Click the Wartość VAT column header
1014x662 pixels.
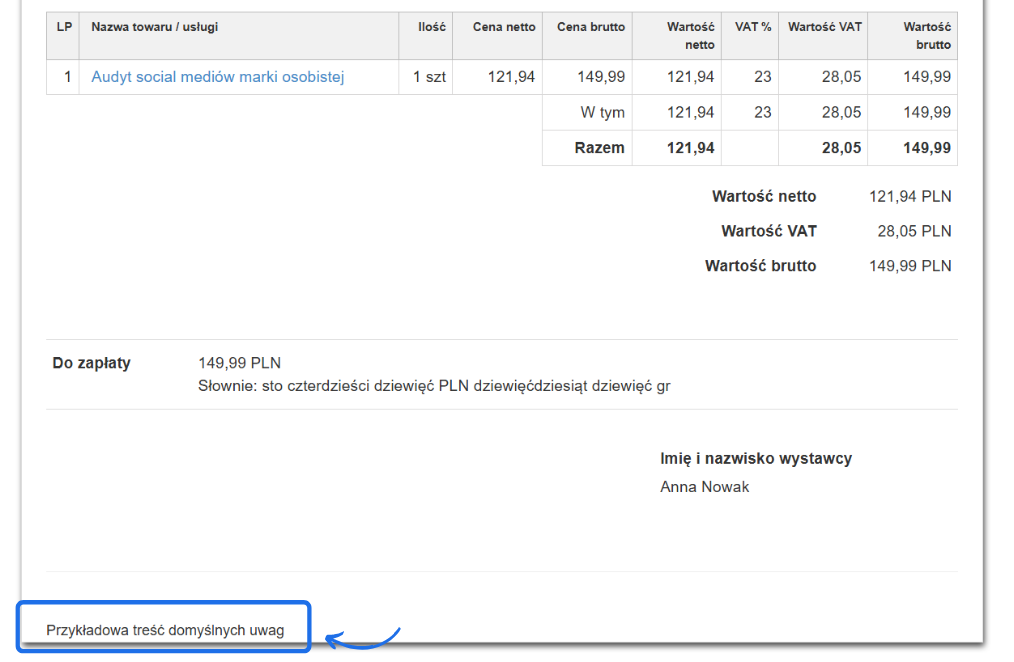[x=824, y=27]
